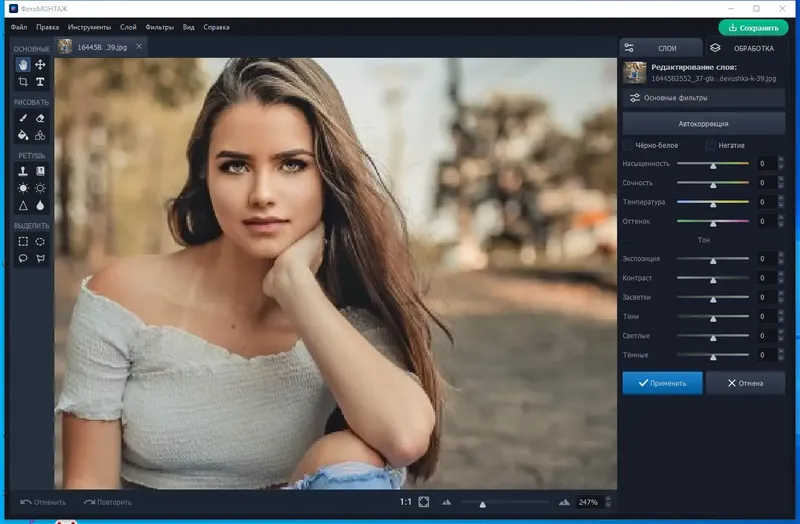Enable the Чёрно-белое checkbox
This screenshot has width=800, height=524.
point(628,145)
